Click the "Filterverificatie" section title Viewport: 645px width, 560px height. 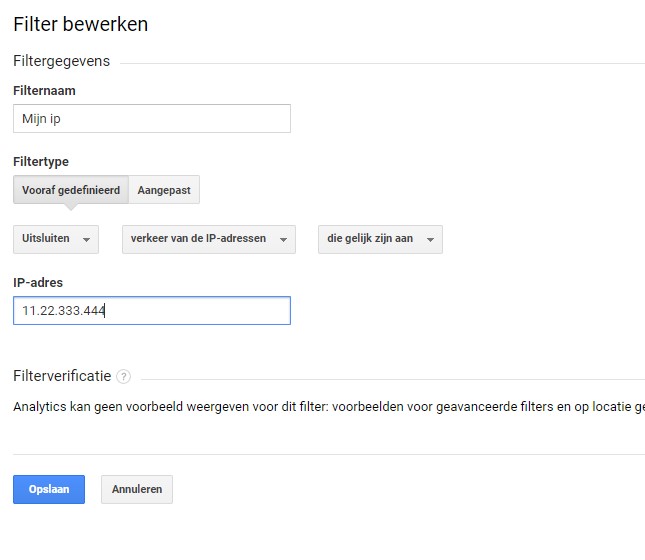pos(62,376)
